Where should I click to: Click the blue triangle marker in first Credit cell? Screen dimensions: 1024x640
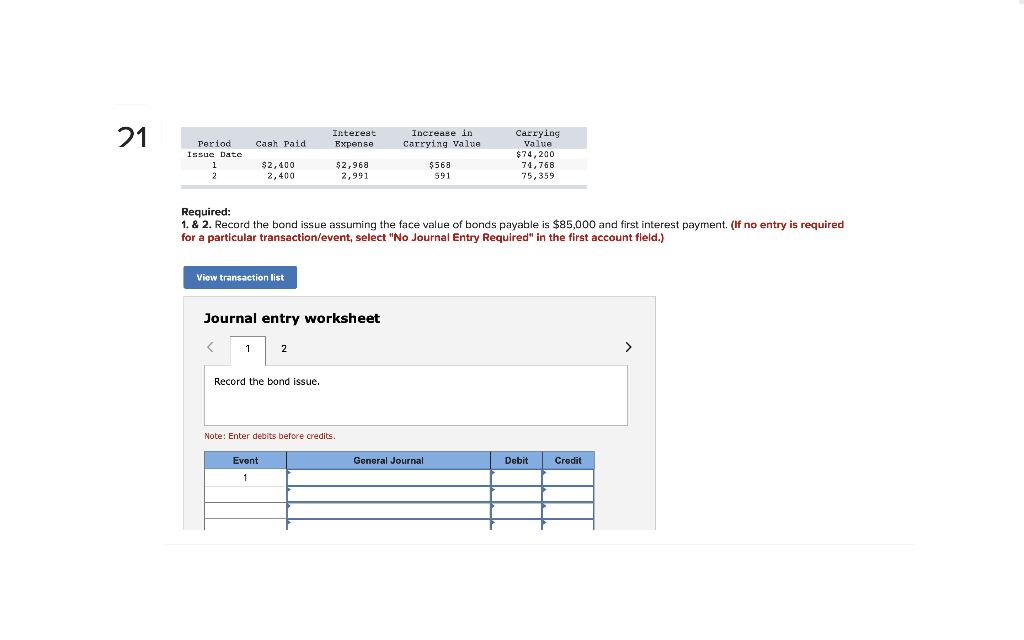[544, 474]
